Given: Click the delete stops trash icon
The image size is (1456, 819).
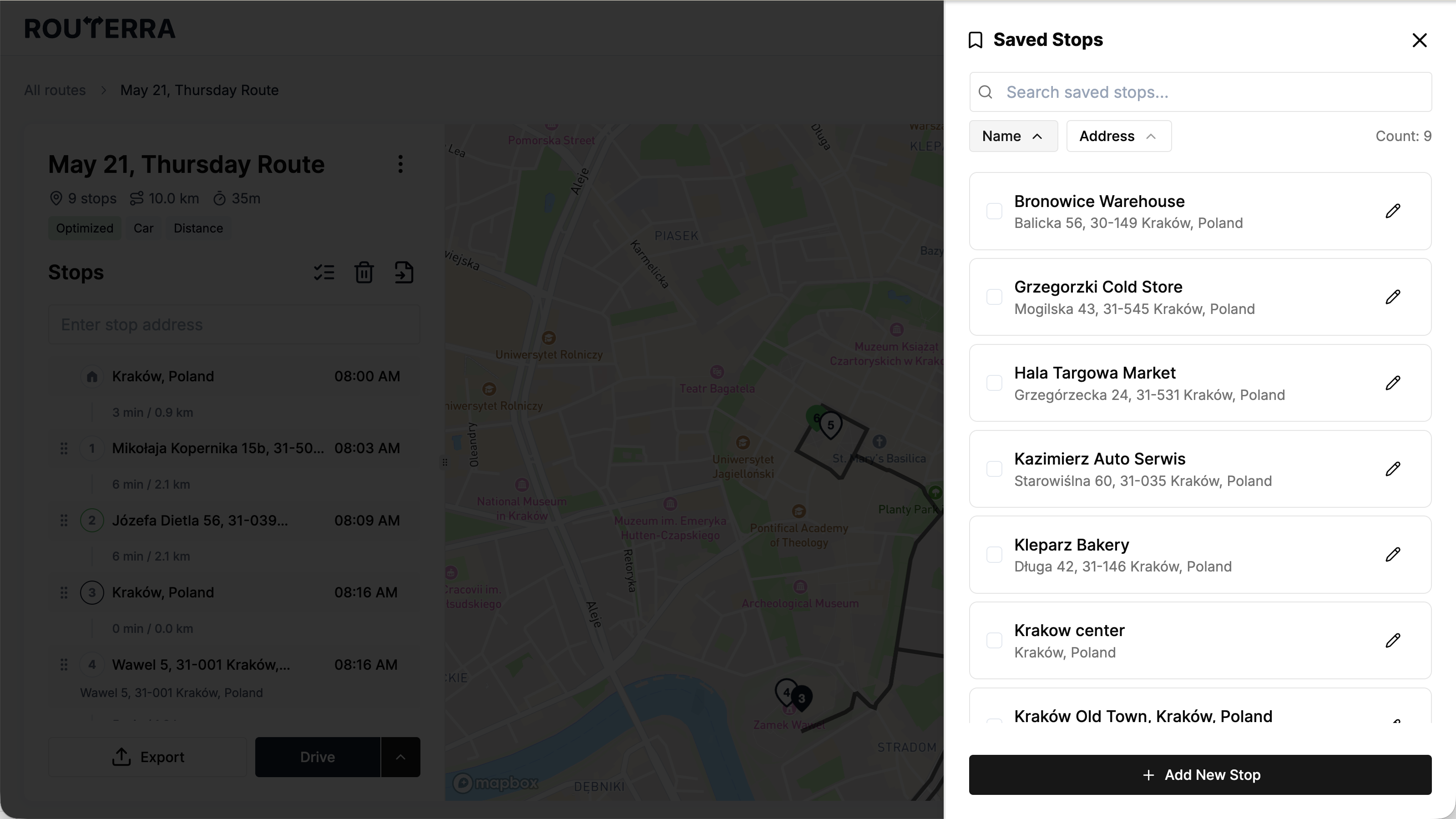Looking at the screenshot, I should click(x=364, y=273).
